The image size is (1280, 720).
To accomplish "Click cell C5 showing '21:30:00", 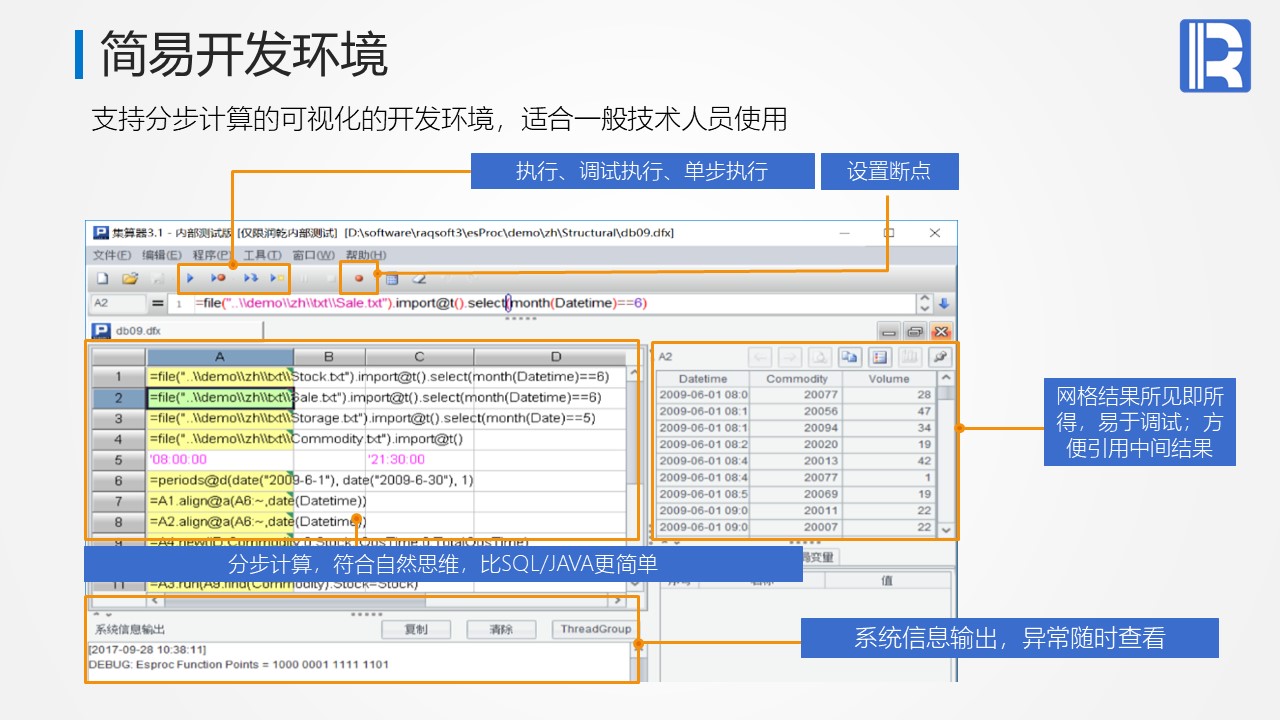I will pyautogui.click(x=419, y=460).
